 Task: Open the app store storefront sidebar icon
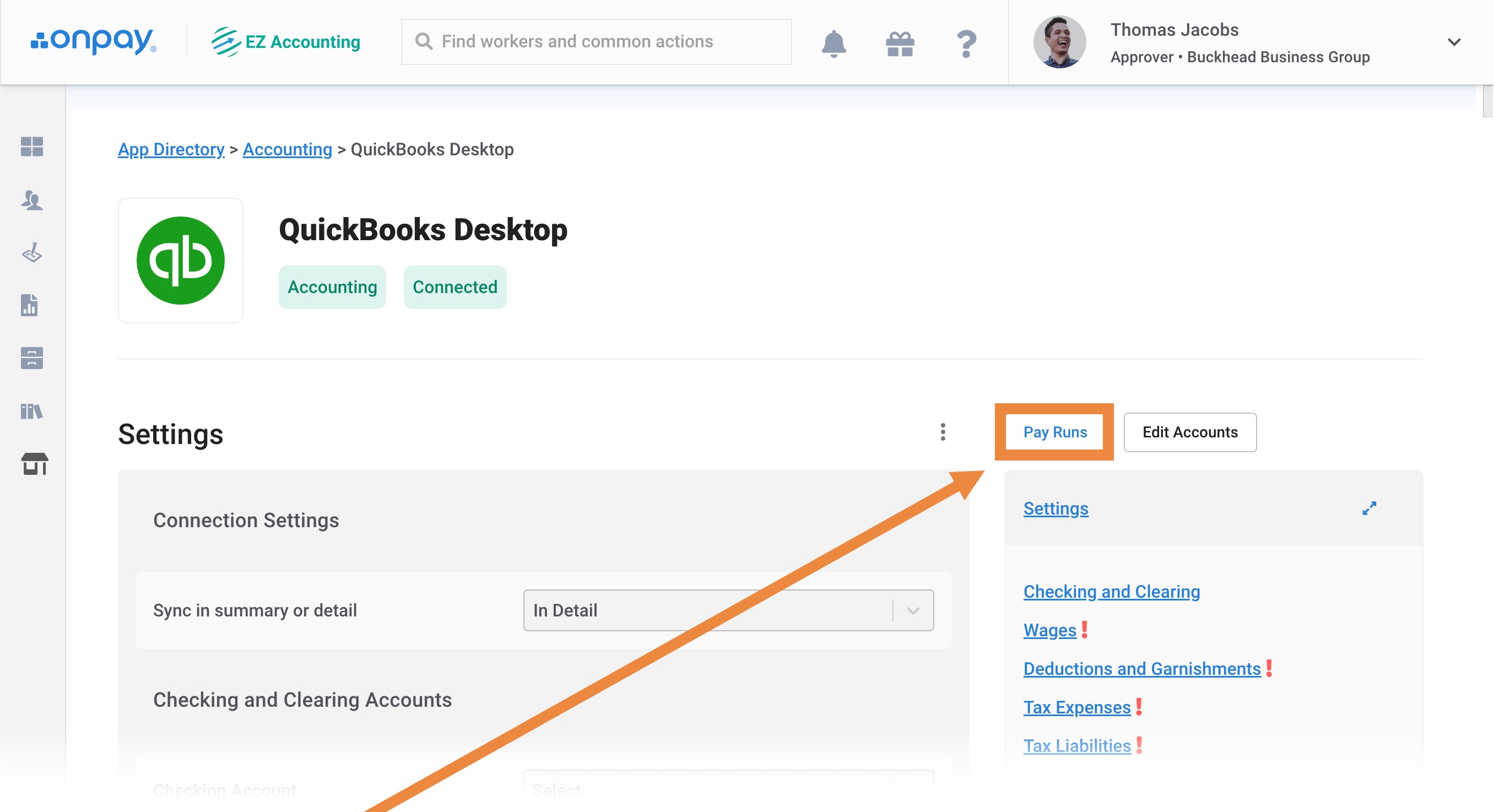click(35, 464)
